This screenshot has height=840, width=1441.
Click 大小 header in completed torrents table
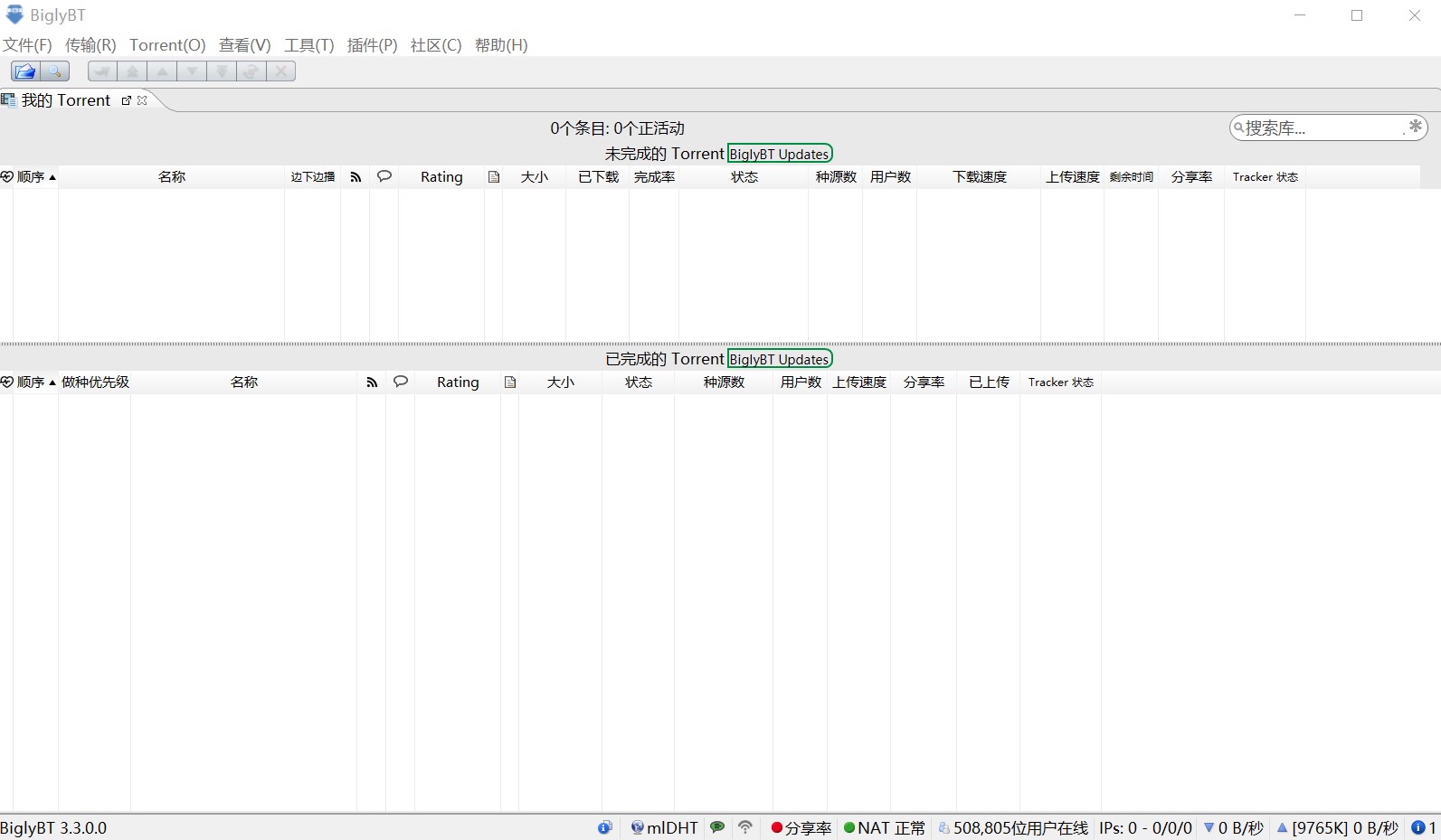tap(561, 382)
